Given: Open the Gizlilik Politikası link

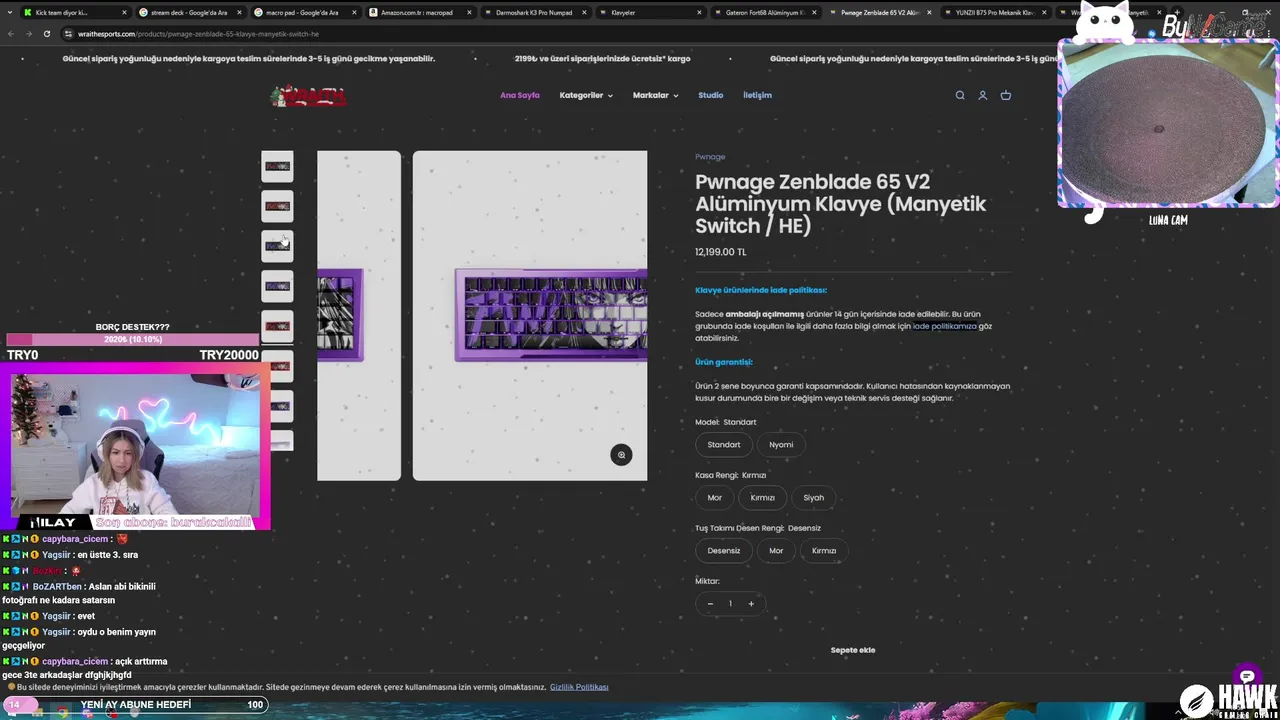Looking at the screenshot, I should 579,687.
